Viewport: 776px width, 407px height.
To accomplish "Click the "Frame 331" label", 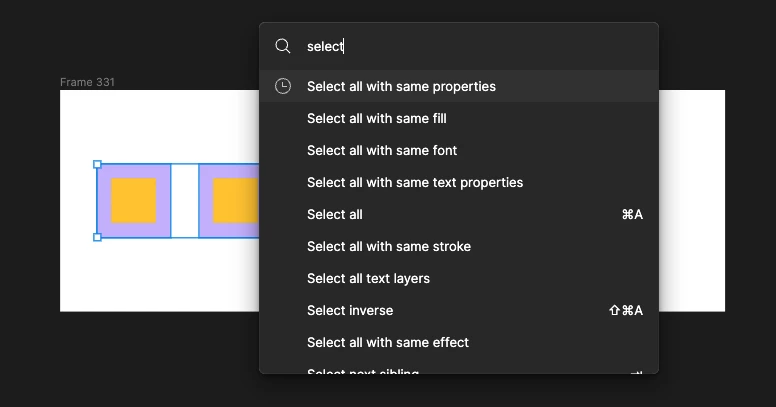I will coord(87,82).
